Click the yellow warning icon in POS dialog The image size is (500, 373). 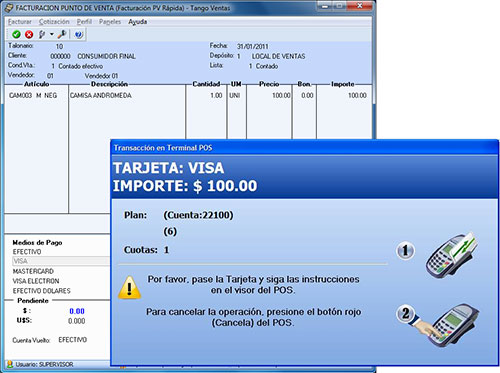pos(129,287)
